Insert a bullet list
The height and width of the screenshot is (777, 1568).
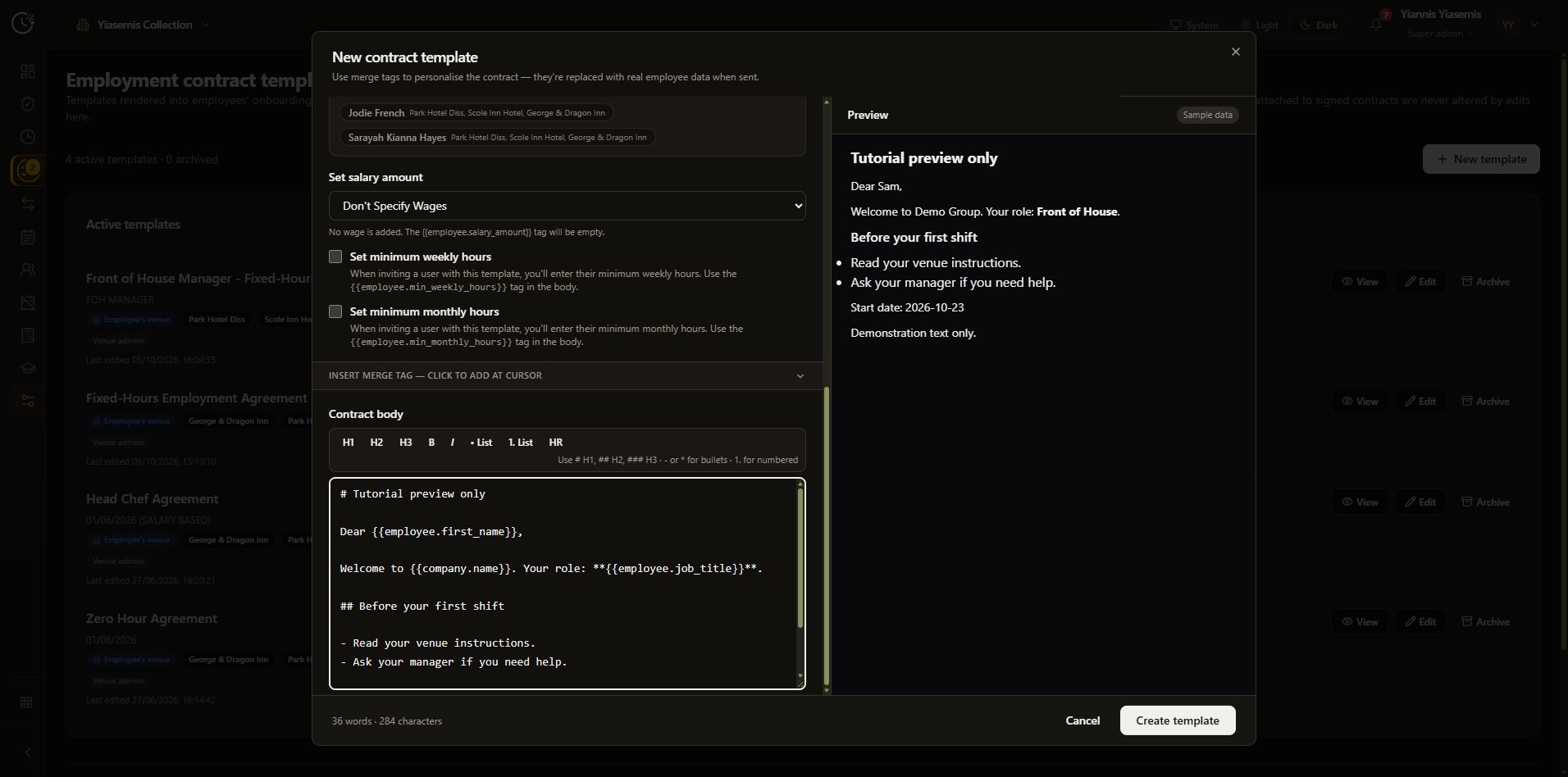pyautogui.click(x=481, y=443)
